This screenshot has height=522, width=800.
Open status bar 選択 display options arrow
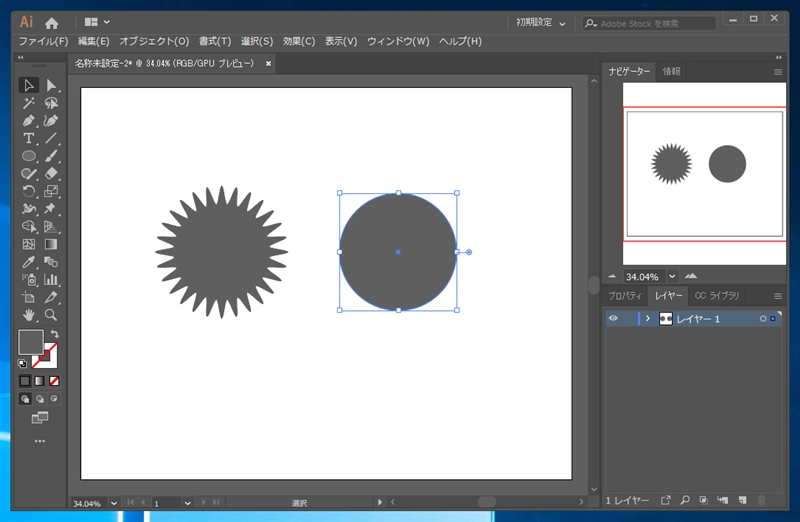click(380, 502)
